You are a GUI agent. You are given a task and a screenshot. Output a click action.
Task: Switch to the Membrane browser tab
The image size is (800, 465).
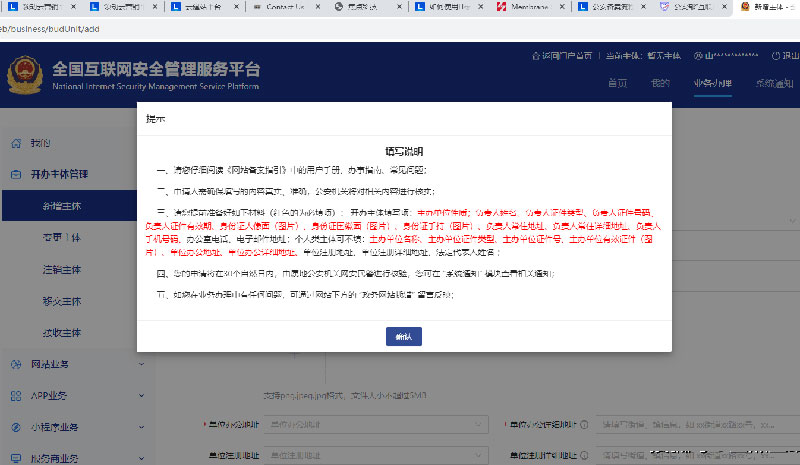(530, 8)
